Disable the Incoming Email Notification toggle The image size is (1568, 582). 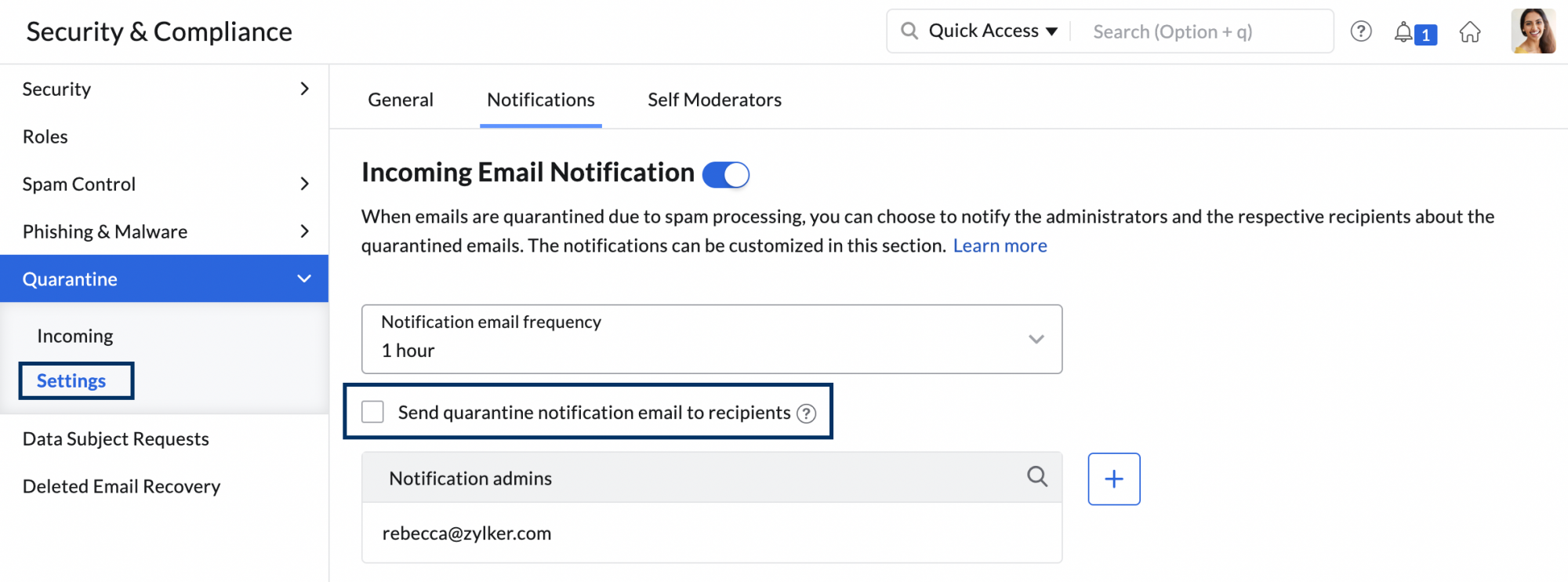725,174
